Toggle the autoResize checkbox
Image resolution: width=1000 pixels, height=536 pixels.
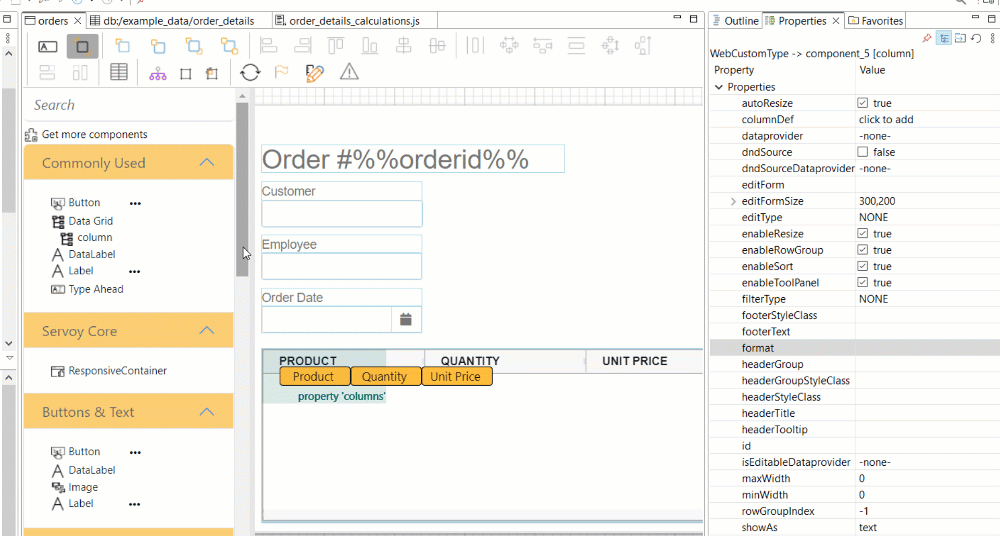click(863, 103)
